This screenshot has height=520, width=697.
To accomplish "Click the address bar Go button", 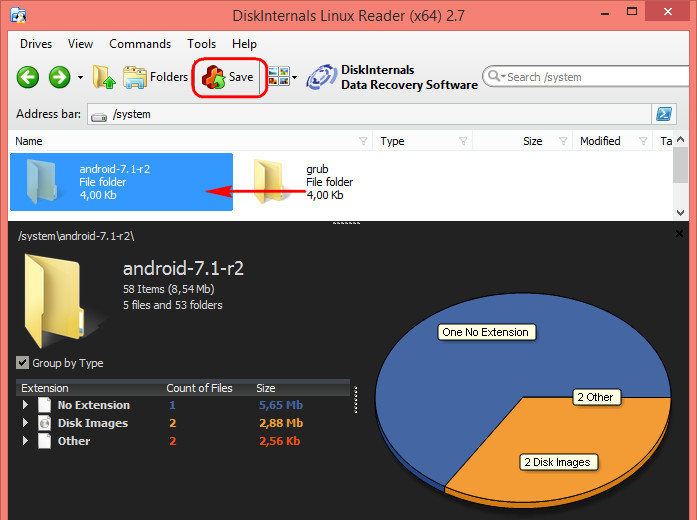I will click(x=664, y=114).
